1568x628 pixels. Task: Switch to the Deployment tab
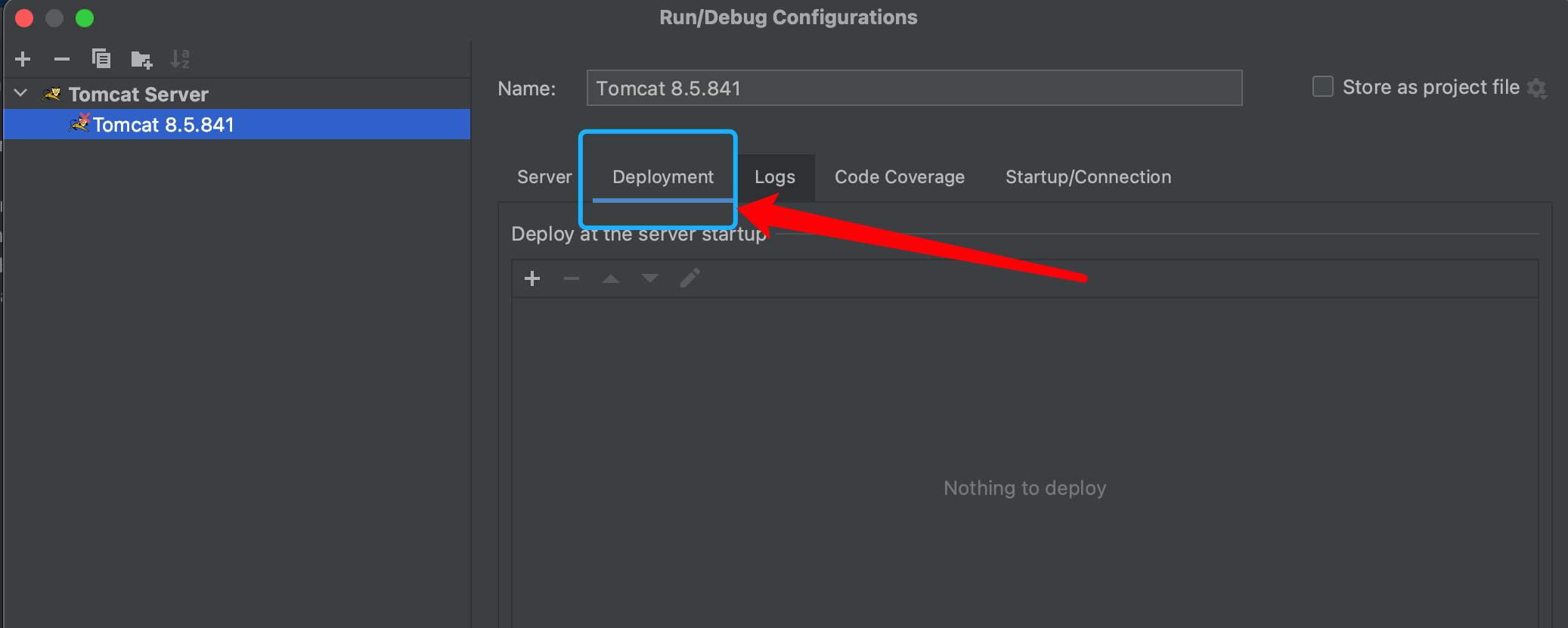663,177
